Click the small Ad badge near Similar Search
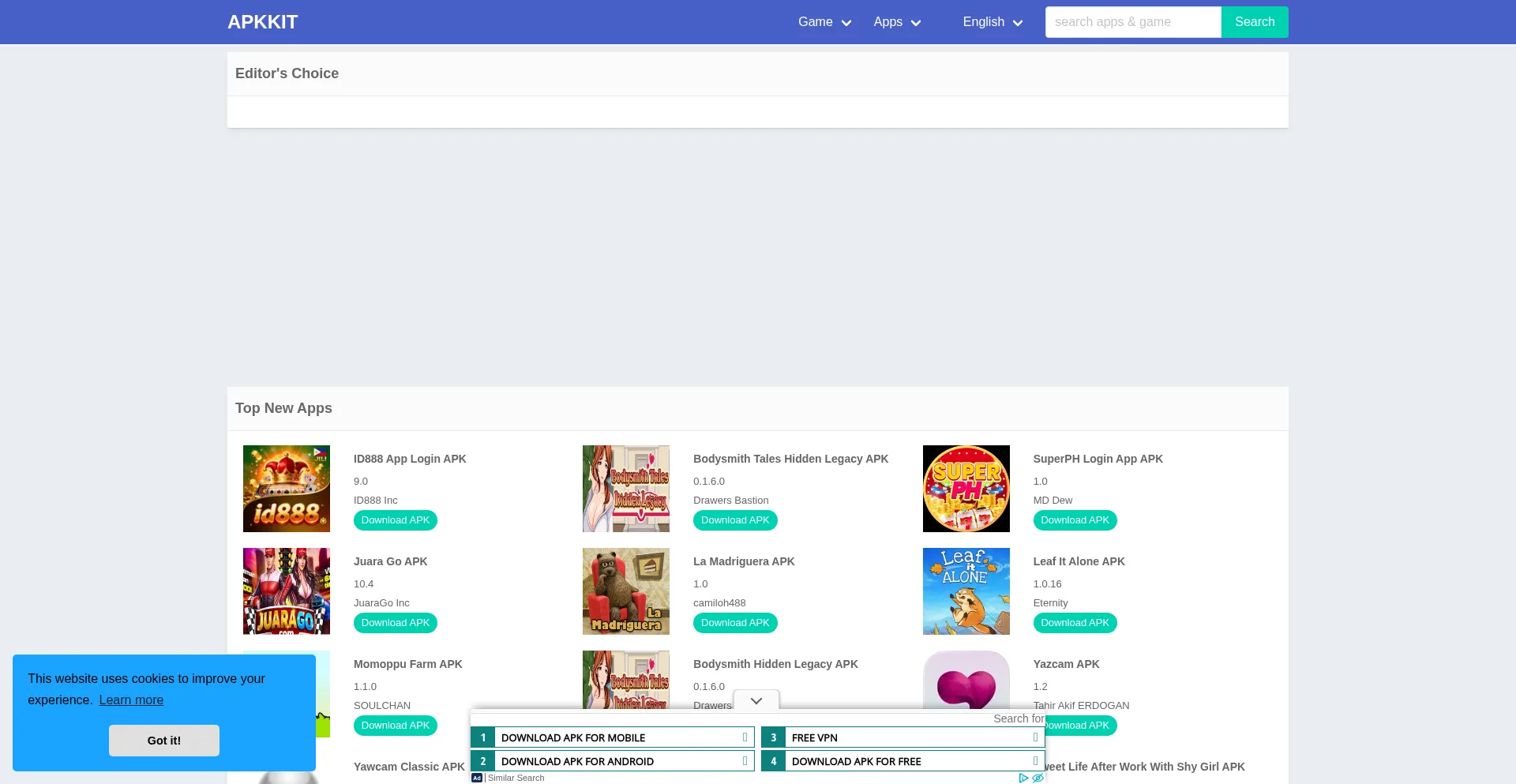The image size is (1516, 784). click(x=477, y=778)
